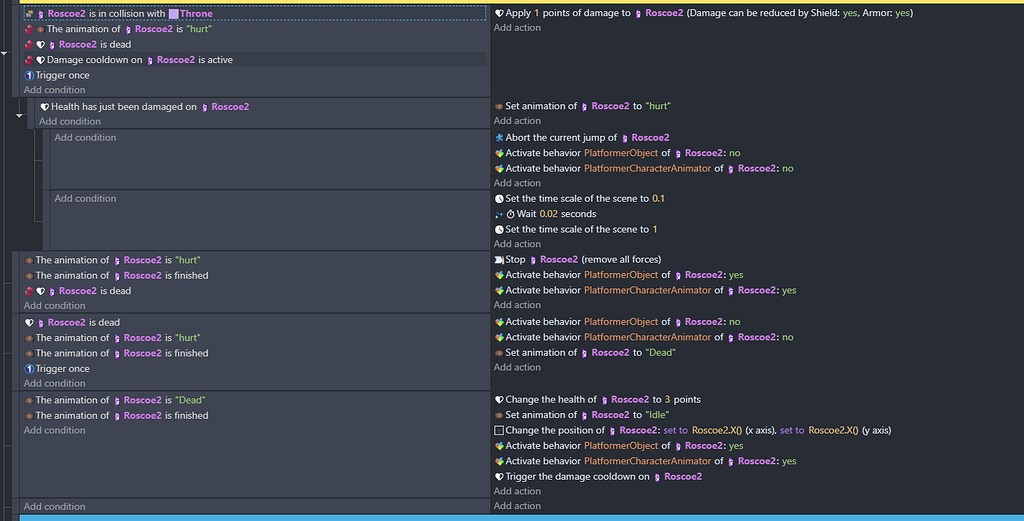Viewport: 1024px width, 521px height.
Task: Click the Stop Roscoe2 forces icon
Action: [x=499, y=260]
